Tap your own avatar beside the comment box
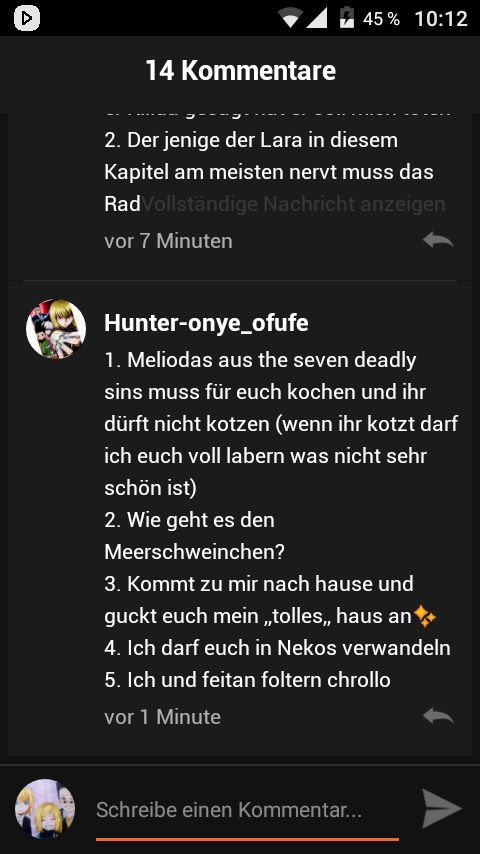This screenshot has width=480, height=854. pyautogui.click(x=45, y=809)
